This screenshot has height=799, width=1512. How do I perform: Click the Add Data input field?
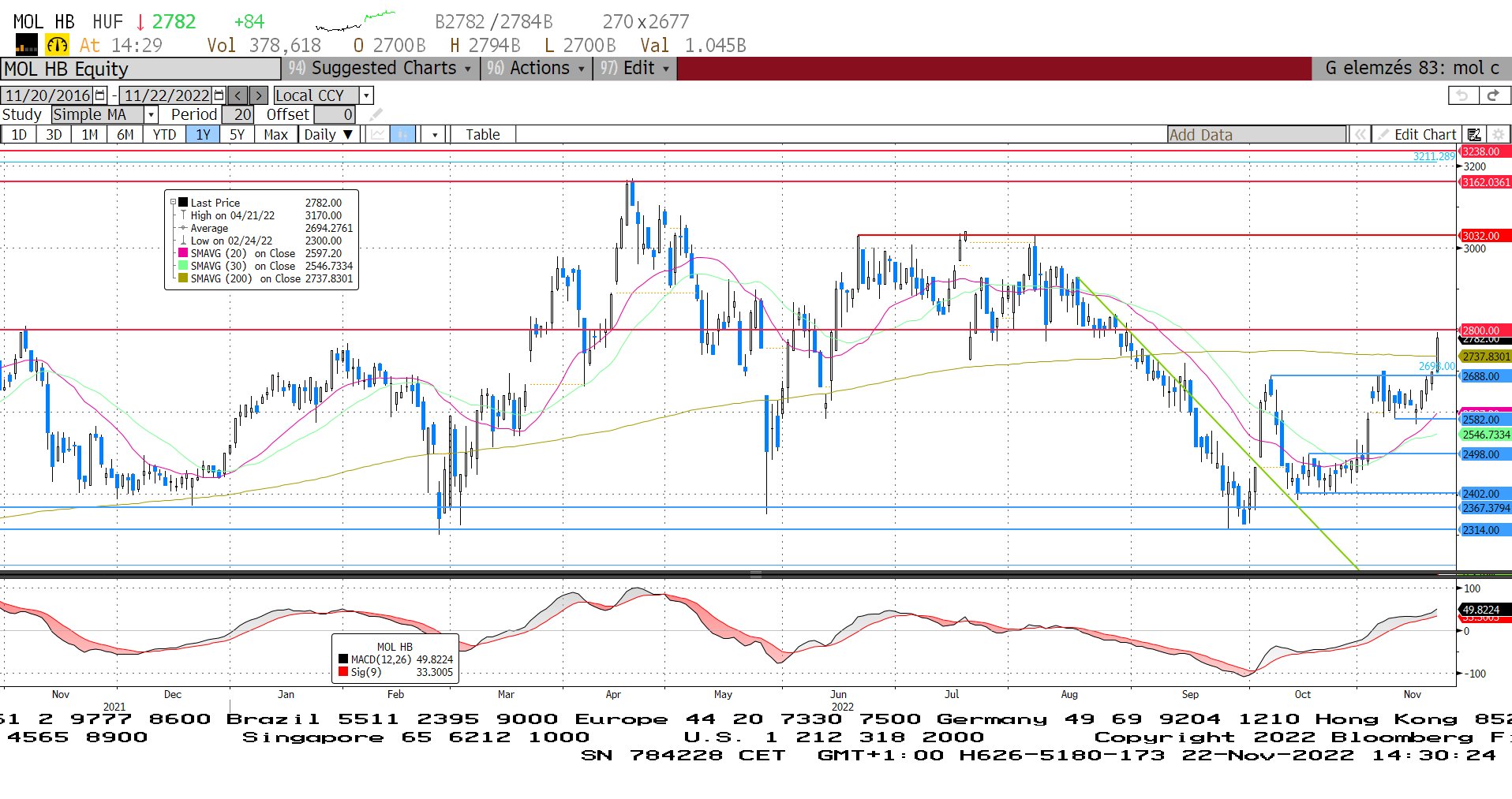pyautogui.click(x=1256, y=135)
